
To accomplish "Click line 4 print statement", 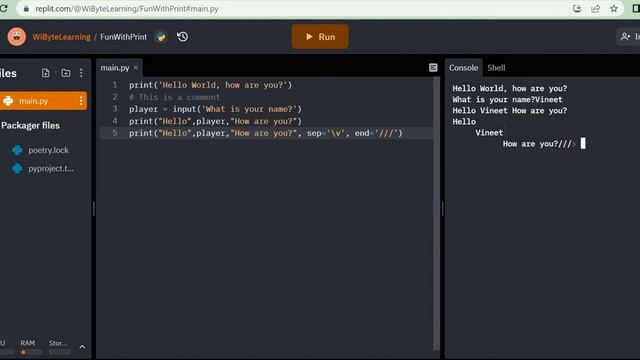I will click(x=215, y=121).
